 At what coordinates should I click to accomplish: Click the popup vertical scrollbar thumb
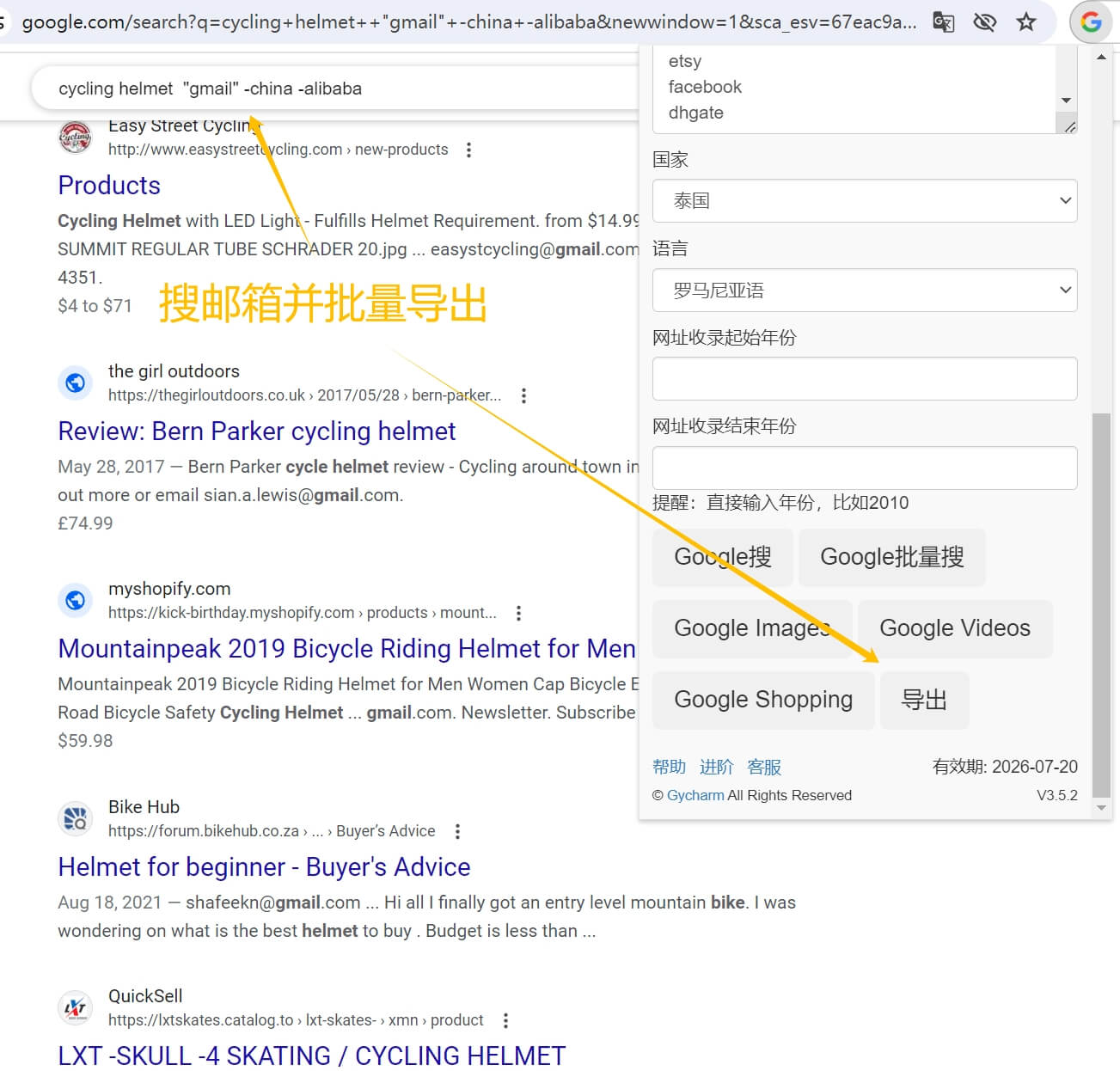(x=1101, y=605)
